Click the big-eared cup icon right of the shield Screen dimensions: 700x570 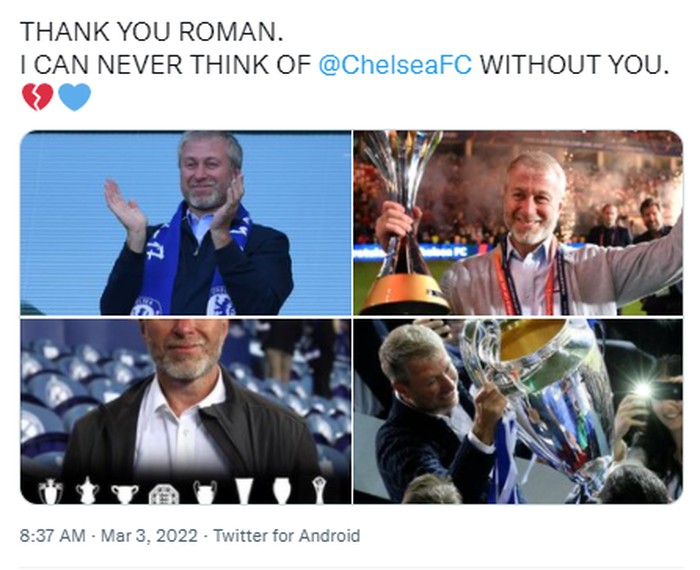(205, 491)
